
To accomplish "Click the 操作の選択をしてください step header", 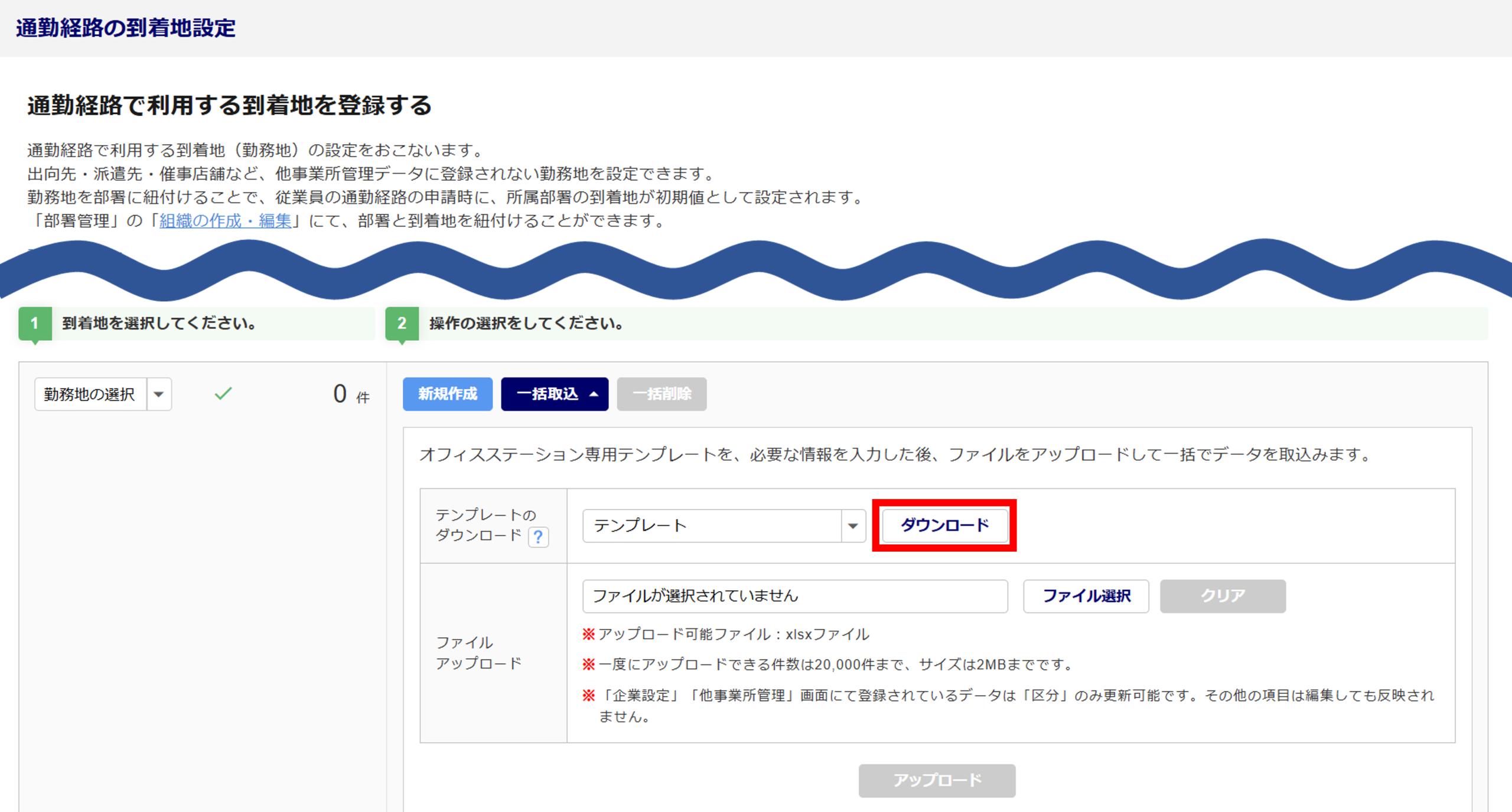I will [526, 323].
